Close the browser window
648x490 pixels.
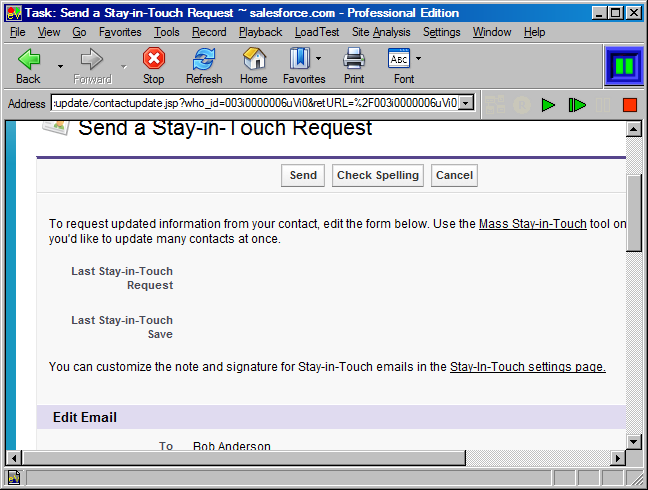634,13
